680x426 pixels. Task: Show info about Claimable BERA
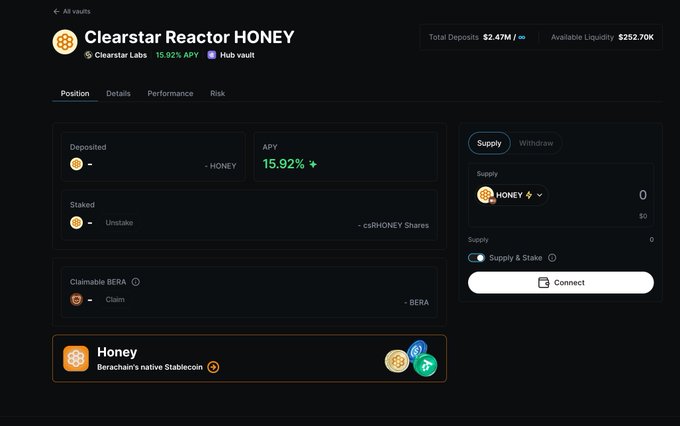(136, 282)
